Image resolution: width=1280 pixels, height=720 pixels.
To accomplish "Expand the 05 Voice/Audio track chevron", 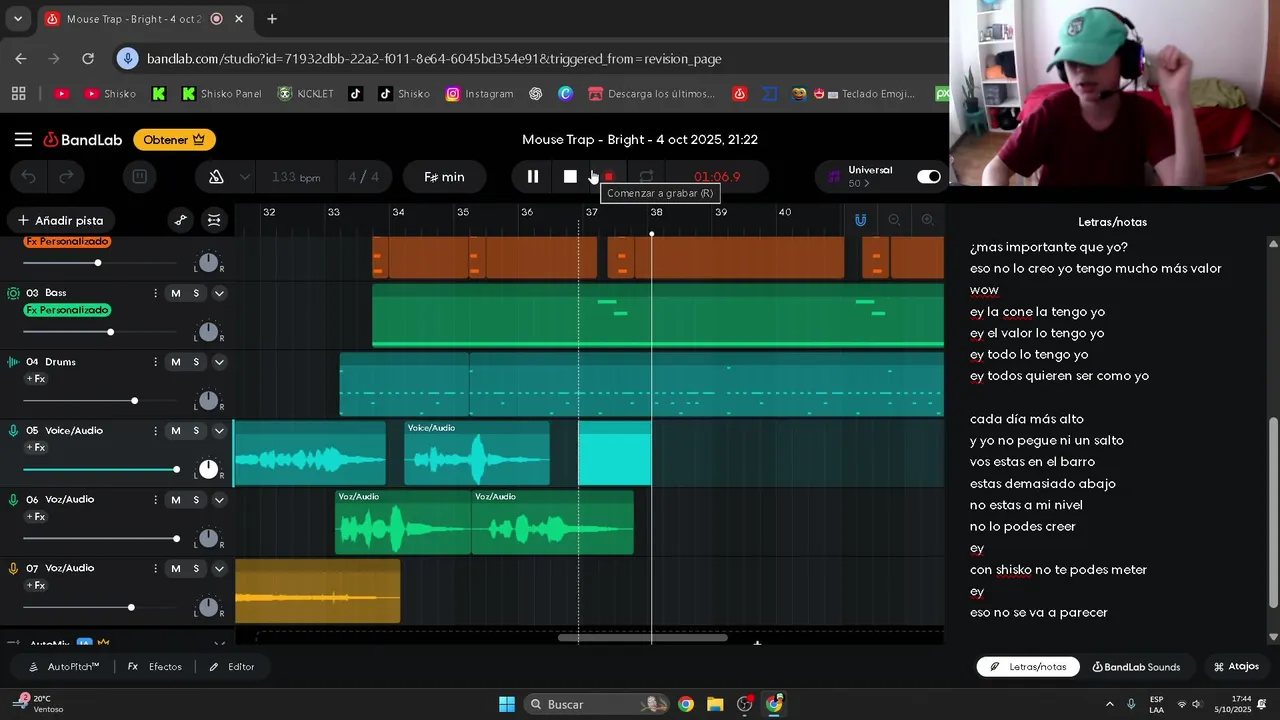I will (219, 431).
